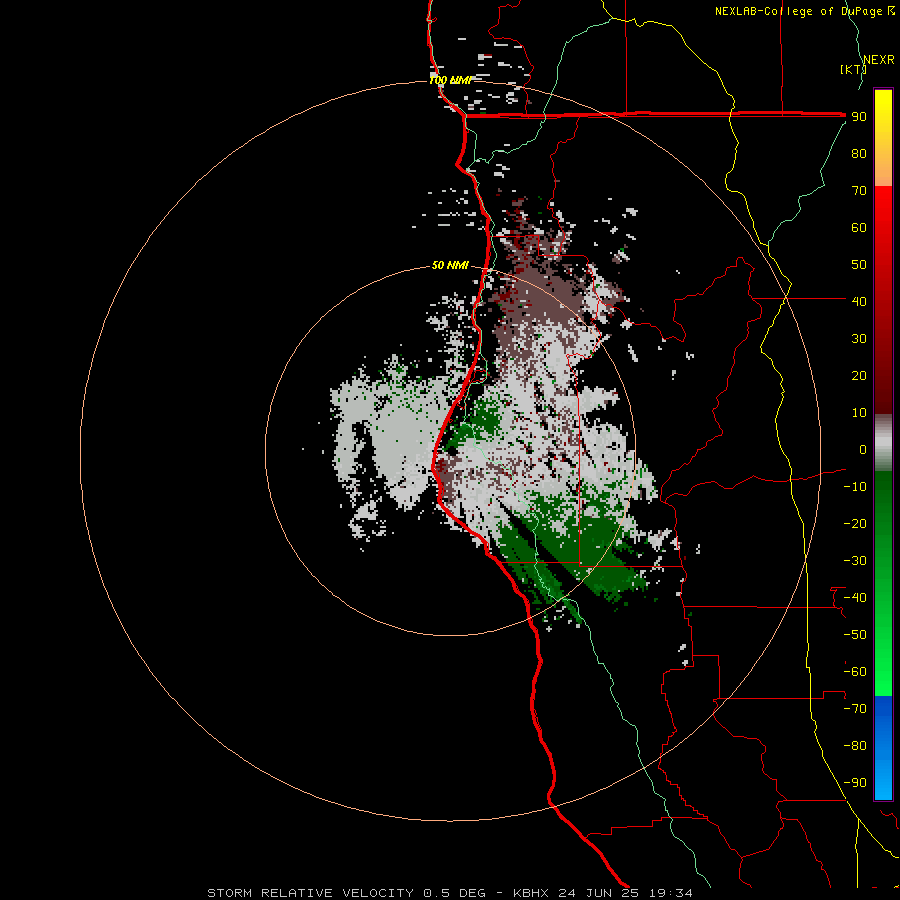This screenshot has height=900, width=900.
Task: Select the -90 scale label
Action: (x=855, y=783)
